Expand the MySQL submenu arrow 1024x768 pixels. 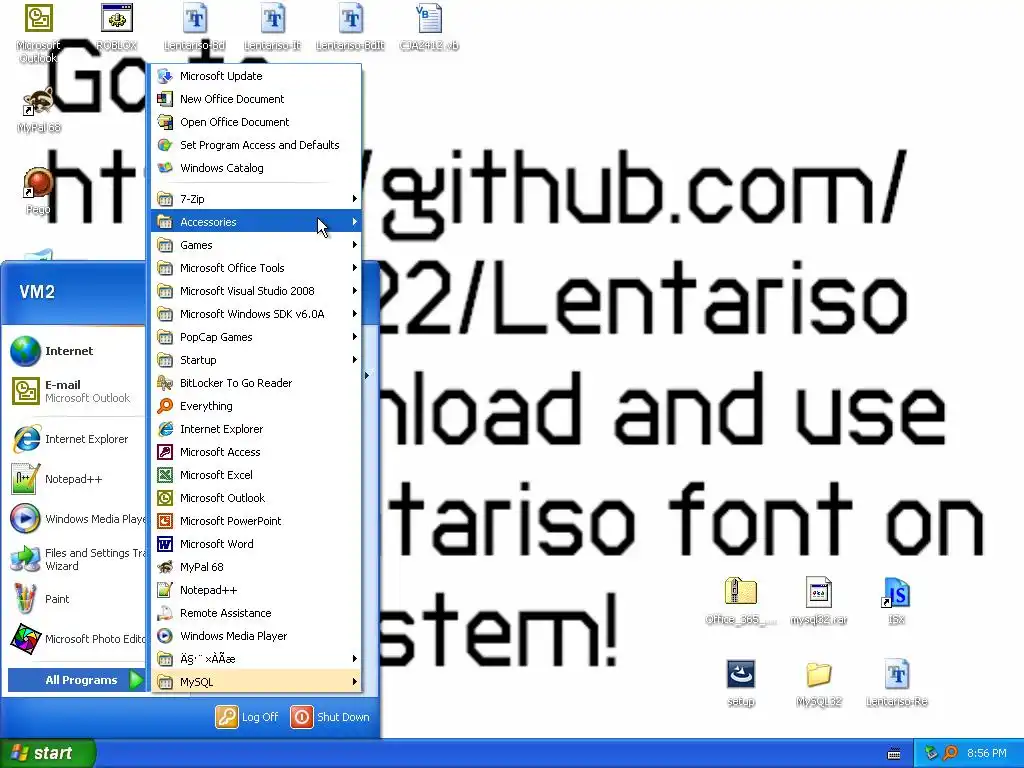(355, 682)
